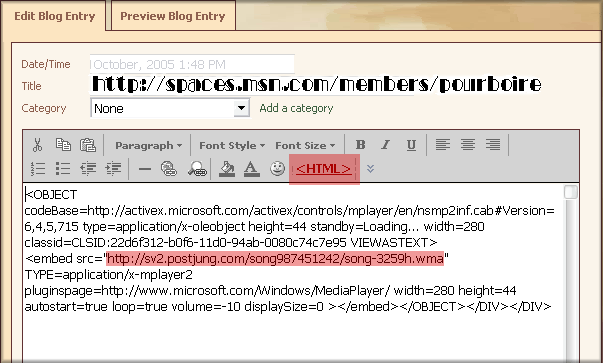Toggle Italic formatting

click(385, 145)
